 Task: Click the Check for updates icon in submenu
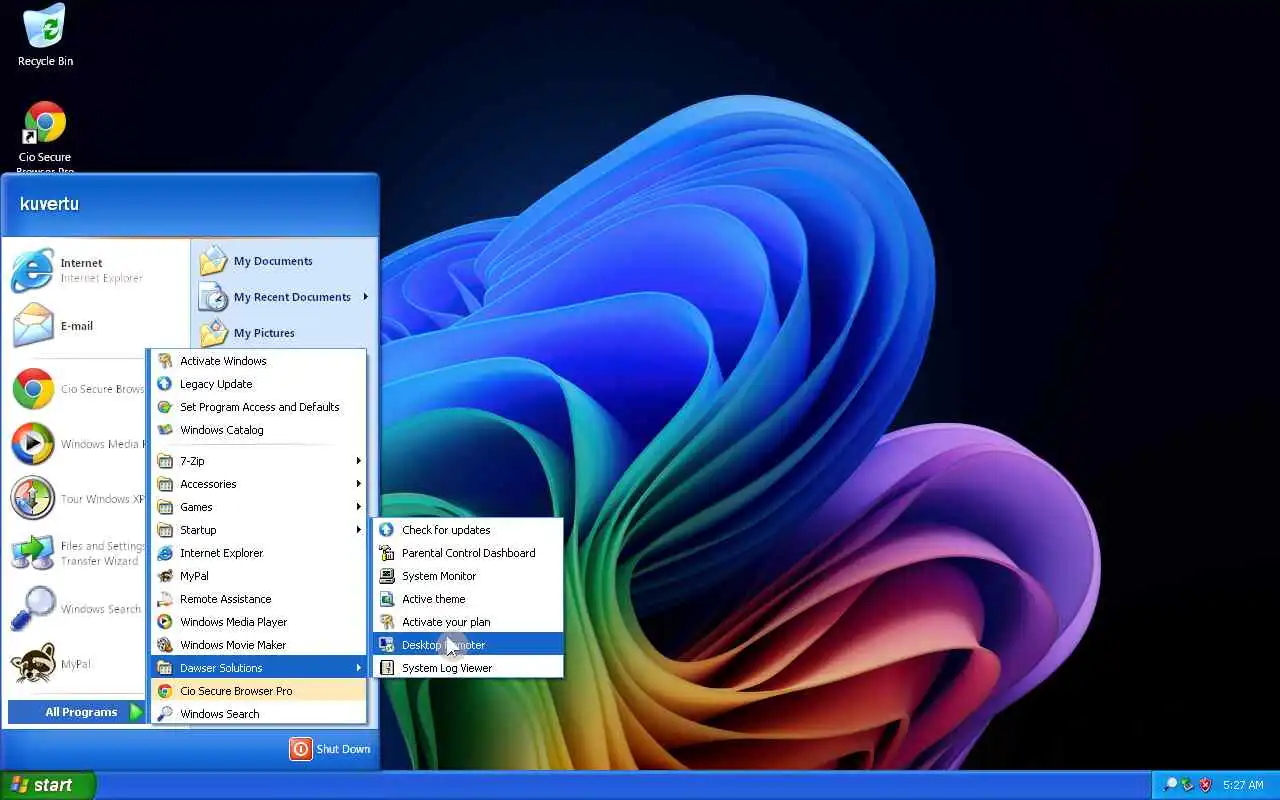[x=387, y=530]
